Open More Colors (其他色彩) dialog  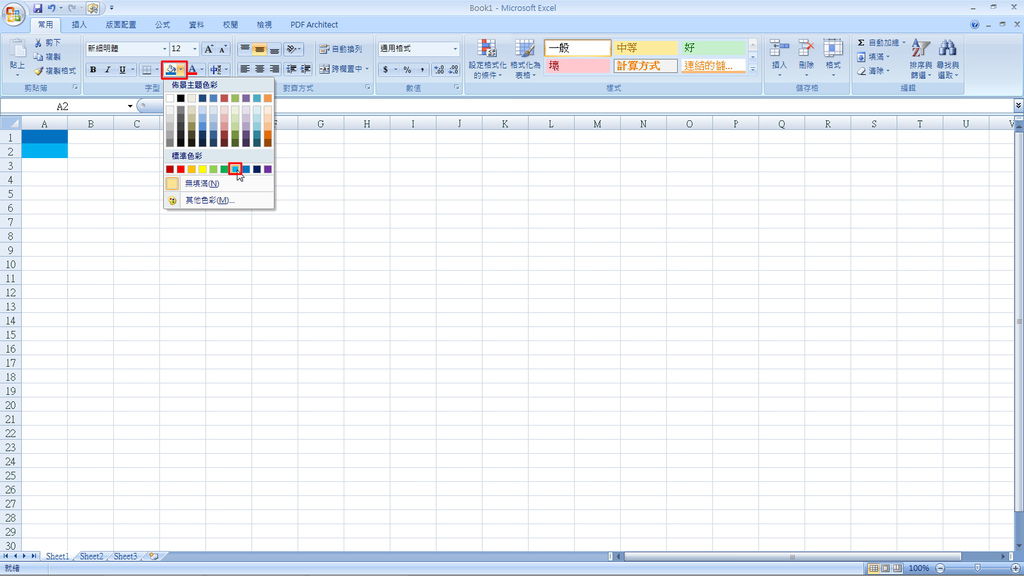click(x=219, y=200)
